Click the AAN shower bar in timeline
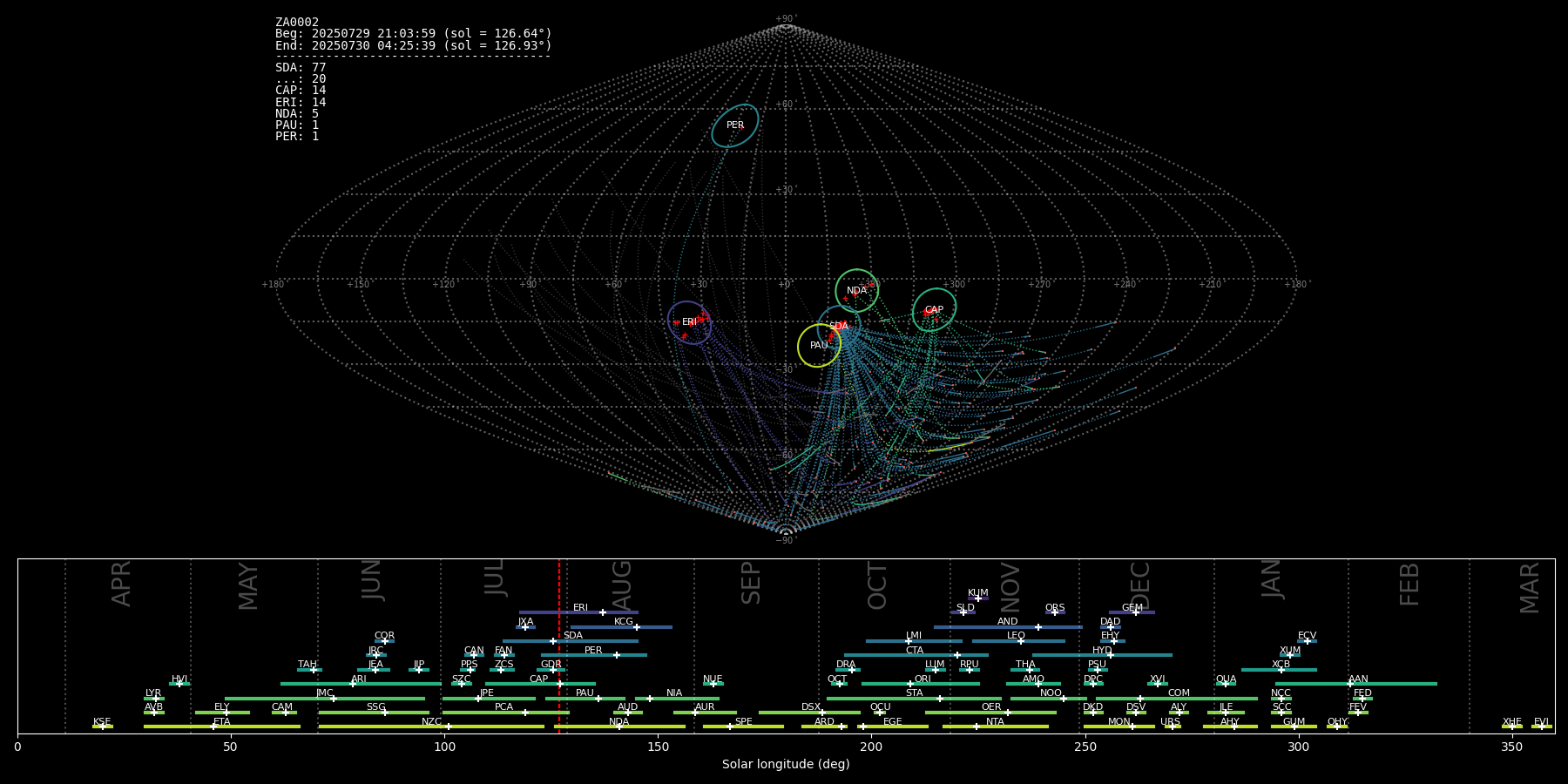The height and width of the screenshot is (784, 1568). 1356,684
